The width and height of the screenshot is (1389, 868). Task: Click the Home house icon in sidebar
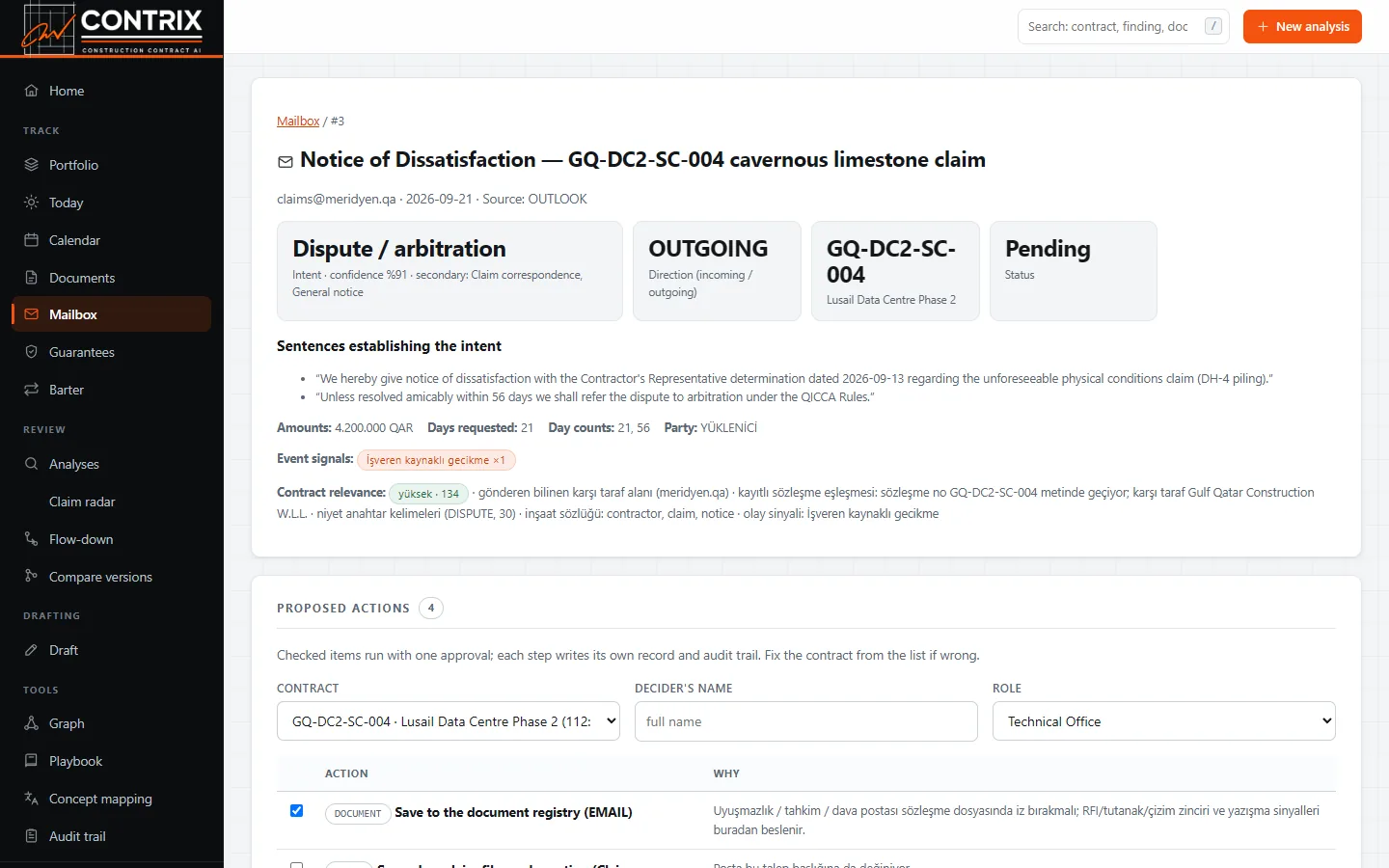[31, 91]
